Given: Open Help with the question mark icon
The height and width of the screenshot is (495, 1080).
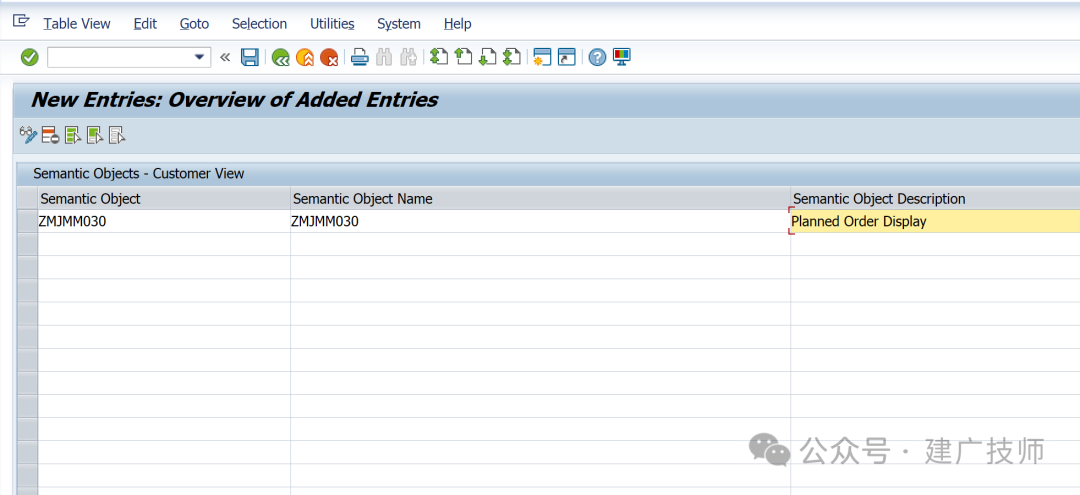Looking at the screenshot, I should tap(597, 57).
